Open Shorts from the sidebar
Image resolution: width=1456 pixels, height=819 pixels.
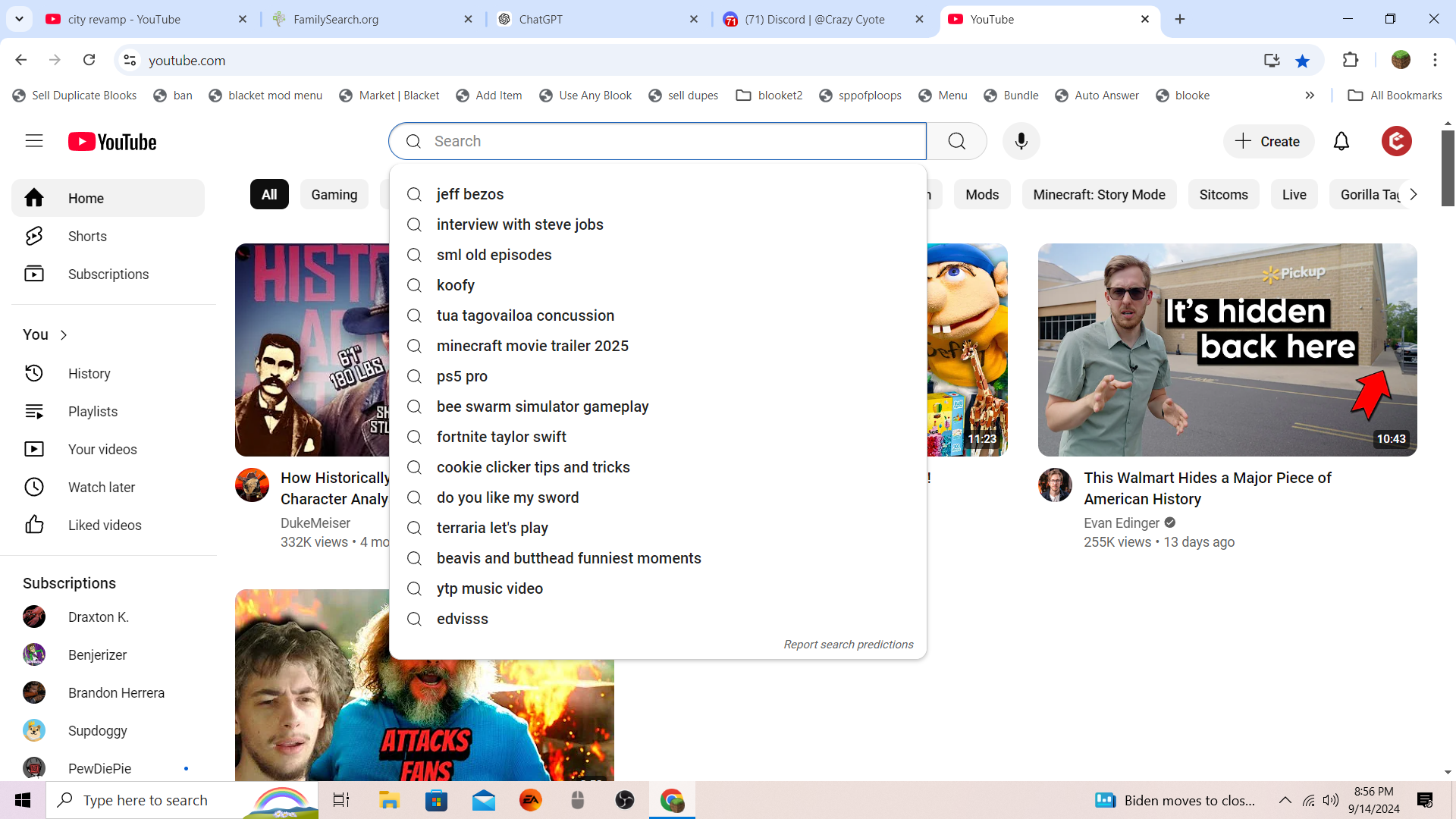click(x=87, y=237)
